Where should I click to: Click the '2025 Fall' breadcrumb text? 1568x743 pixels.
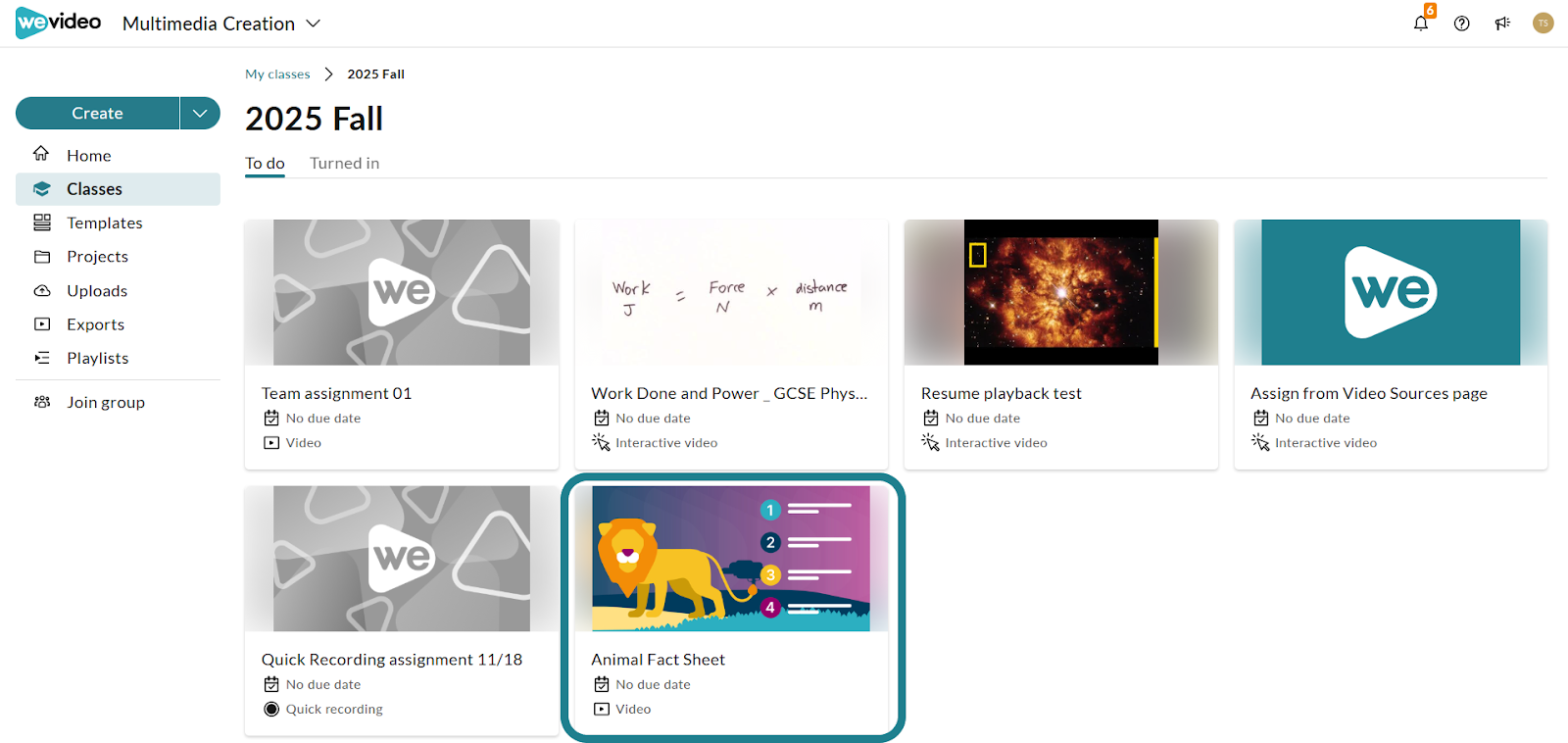[376, 74]
